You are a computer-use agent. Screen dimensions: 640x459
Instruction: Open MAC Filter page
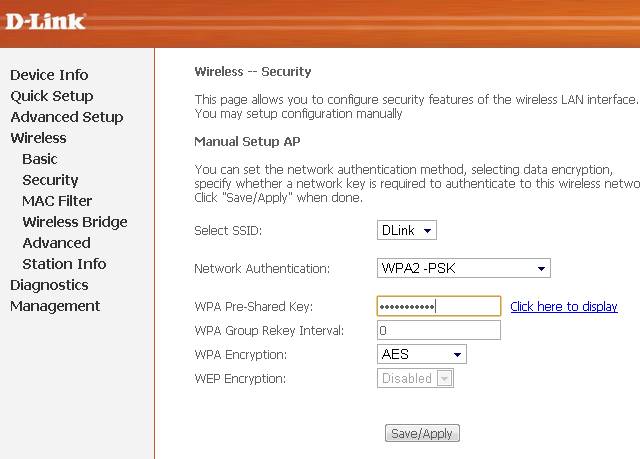[57, 201]
